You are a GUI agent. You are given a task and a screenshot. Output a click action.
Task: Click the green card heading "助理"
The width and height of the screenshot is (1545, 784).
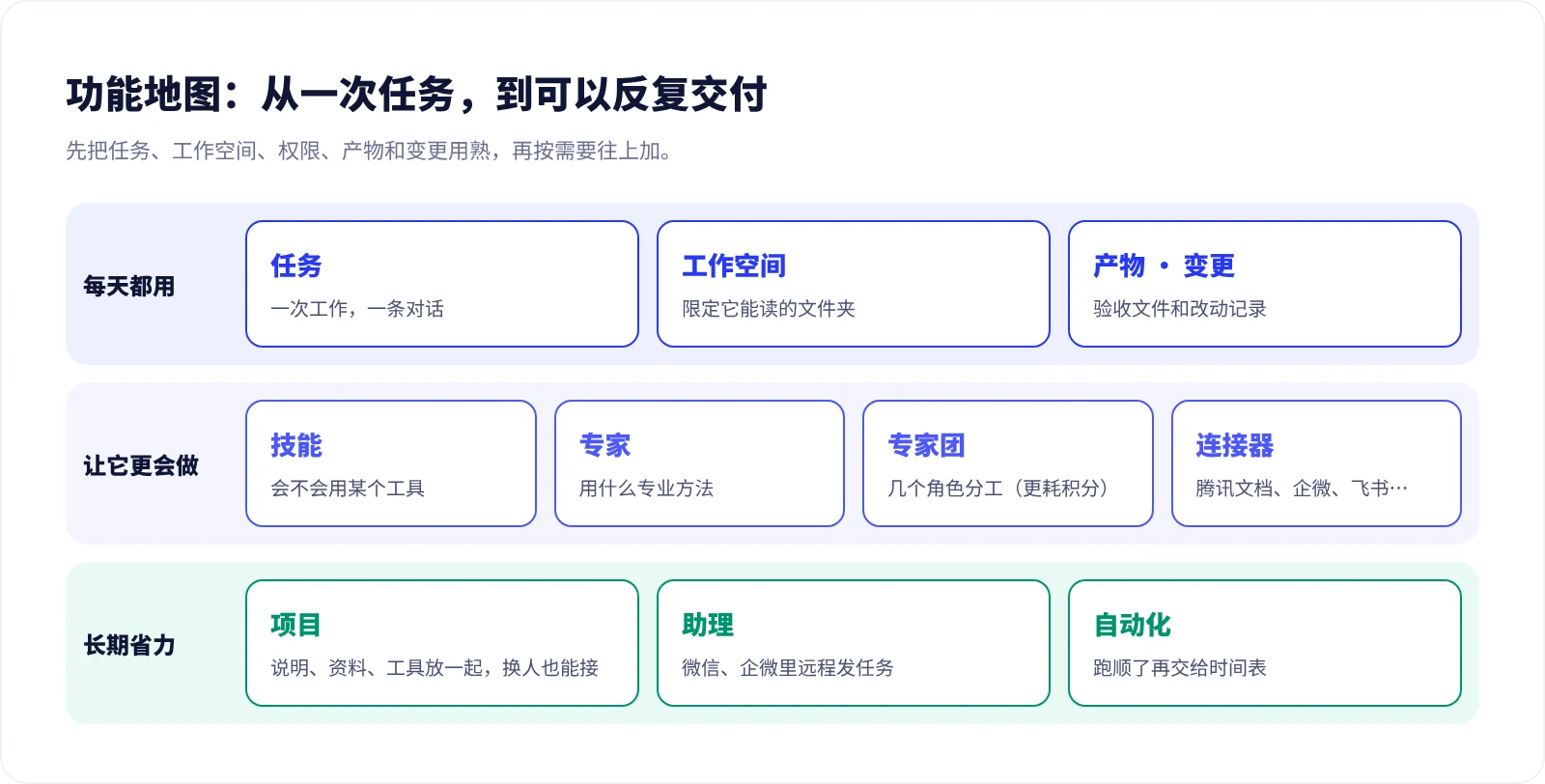[708, 625]
